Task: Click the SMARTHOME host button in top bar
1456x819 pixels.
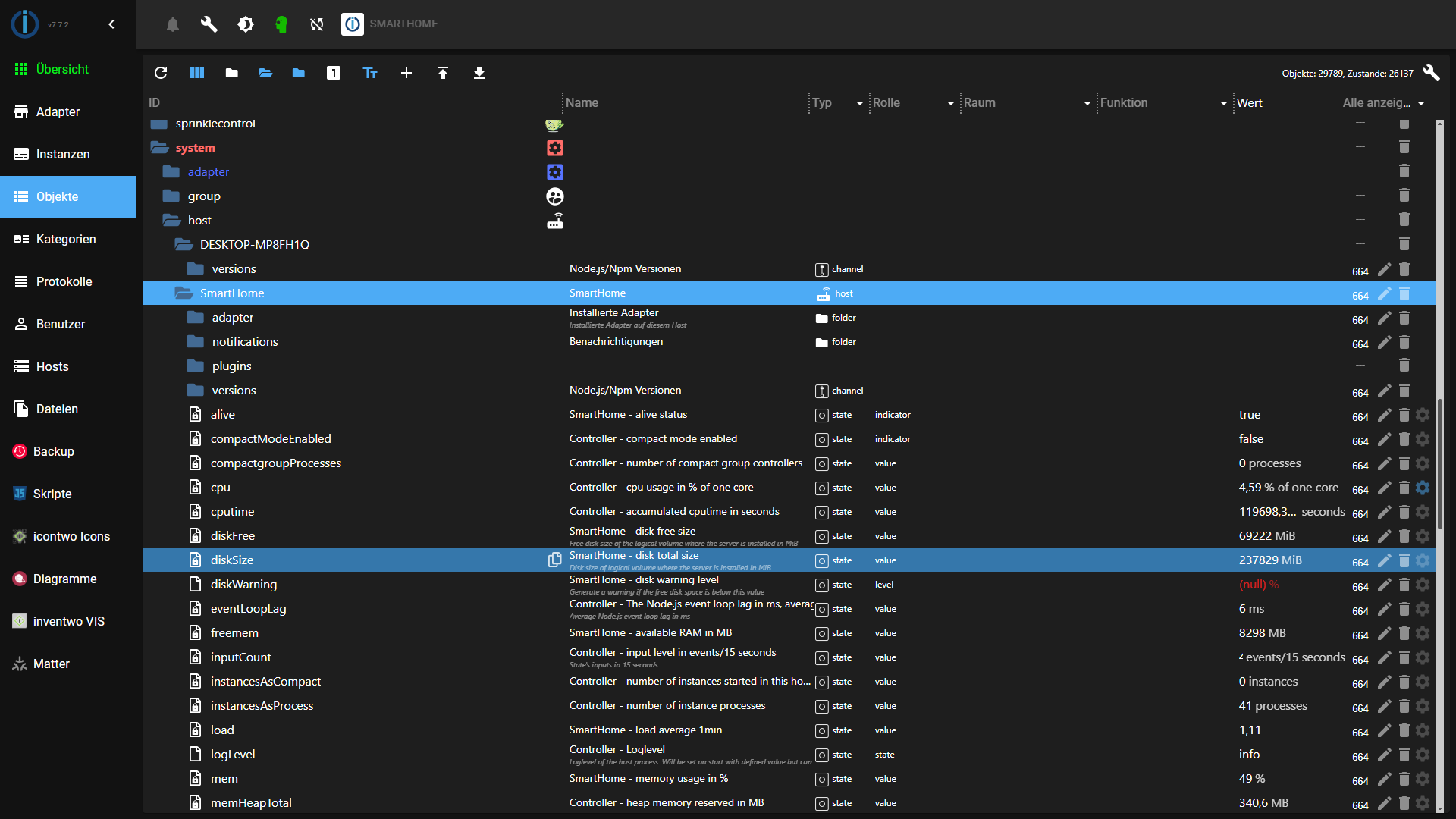Action: pos(390,24)
